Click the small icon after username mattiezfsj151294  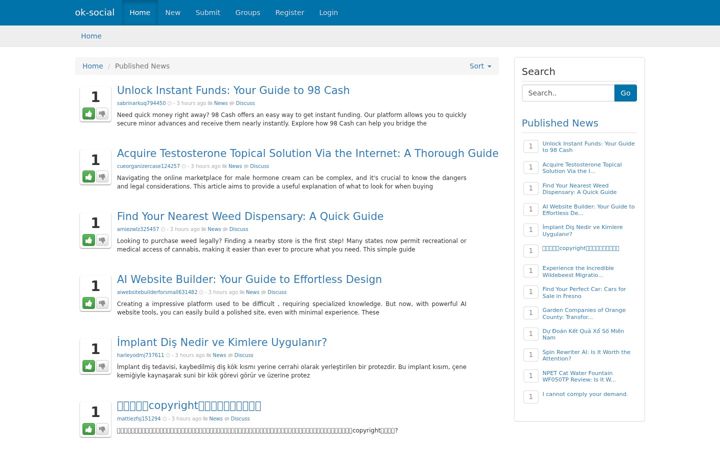(164, 419)
